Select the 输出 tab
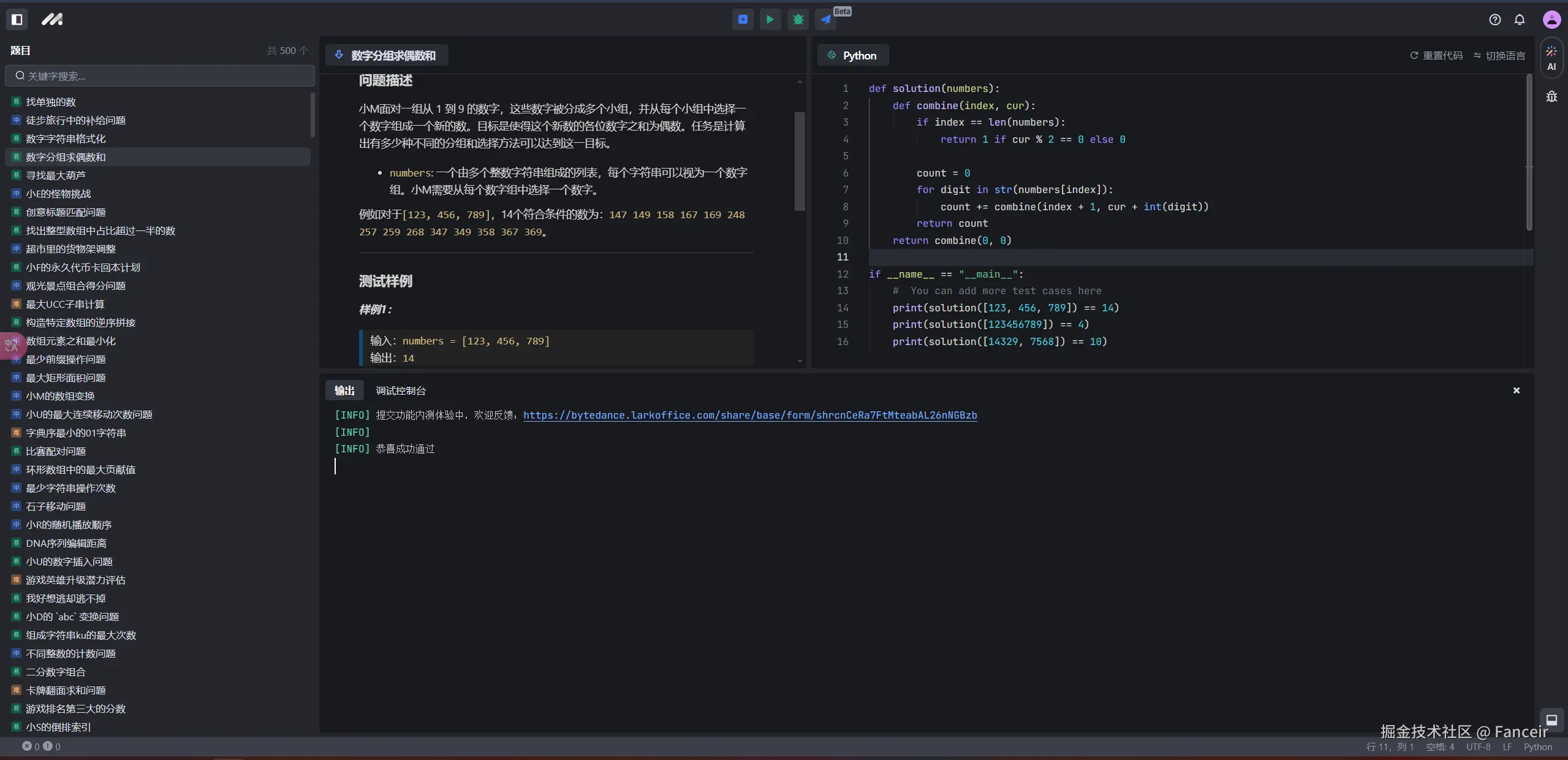Screen dimensions: 1568x760 pyautogui.click(x=344, y=390)
